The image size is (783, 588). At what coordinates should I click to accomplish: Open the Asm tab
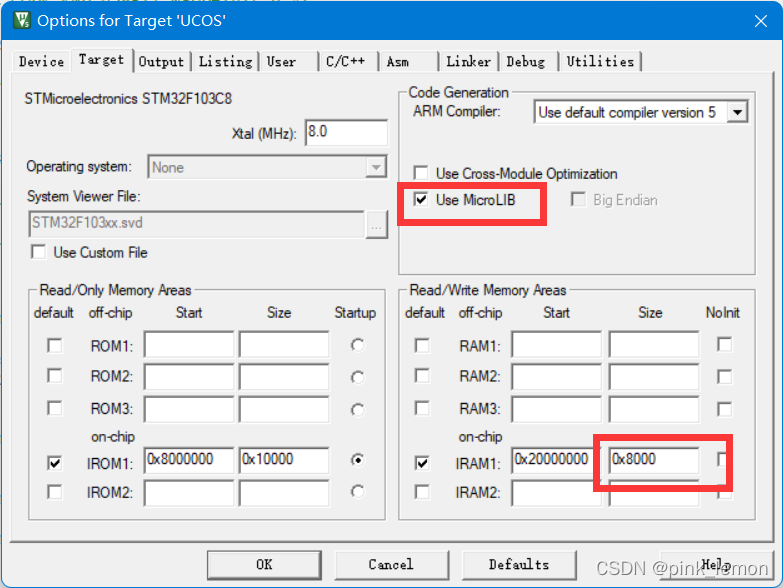tap(397, 62)
